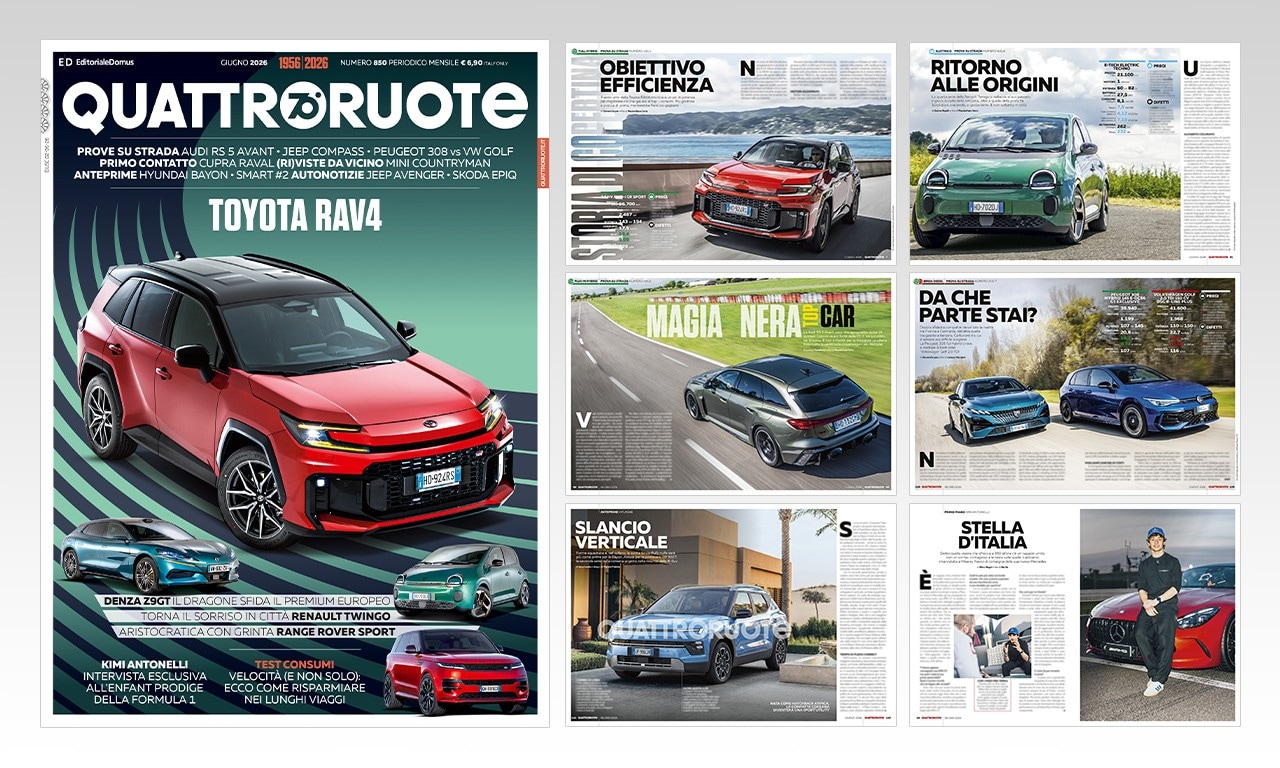Viewport: 1280px width, 768px height.
Task: Open the 'Magia Nera' spread preview
Action: pyautogui.click(x=730, y=384)
